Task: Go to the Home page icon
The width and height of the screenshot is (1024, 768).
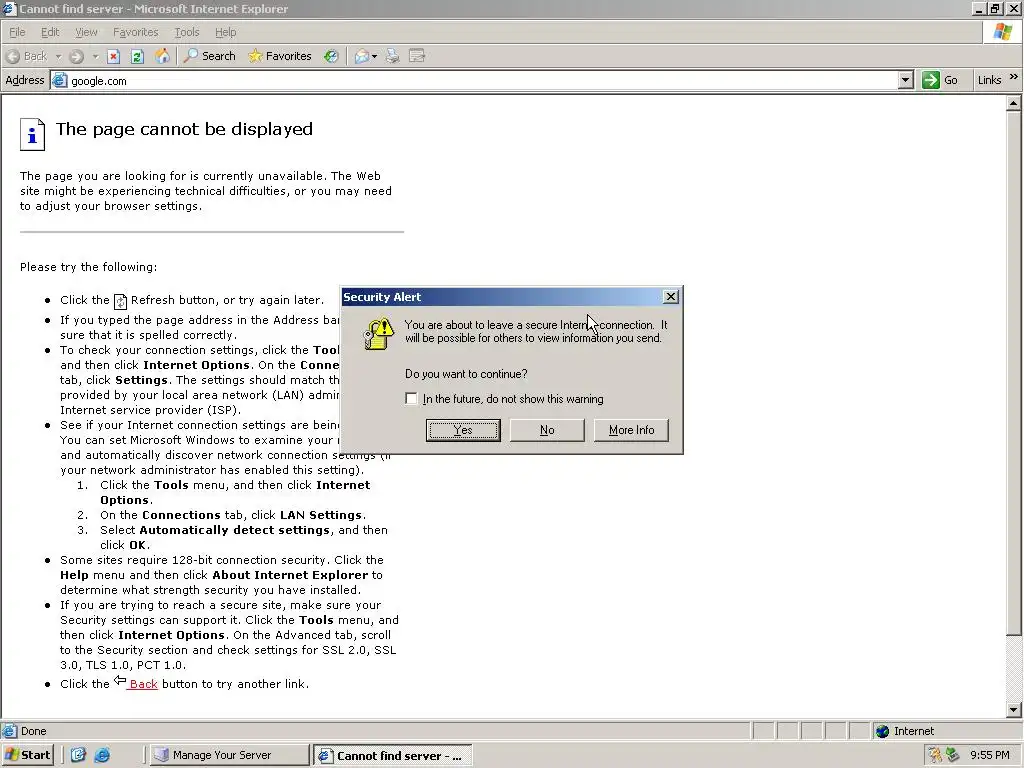Action: pos(162,56)
